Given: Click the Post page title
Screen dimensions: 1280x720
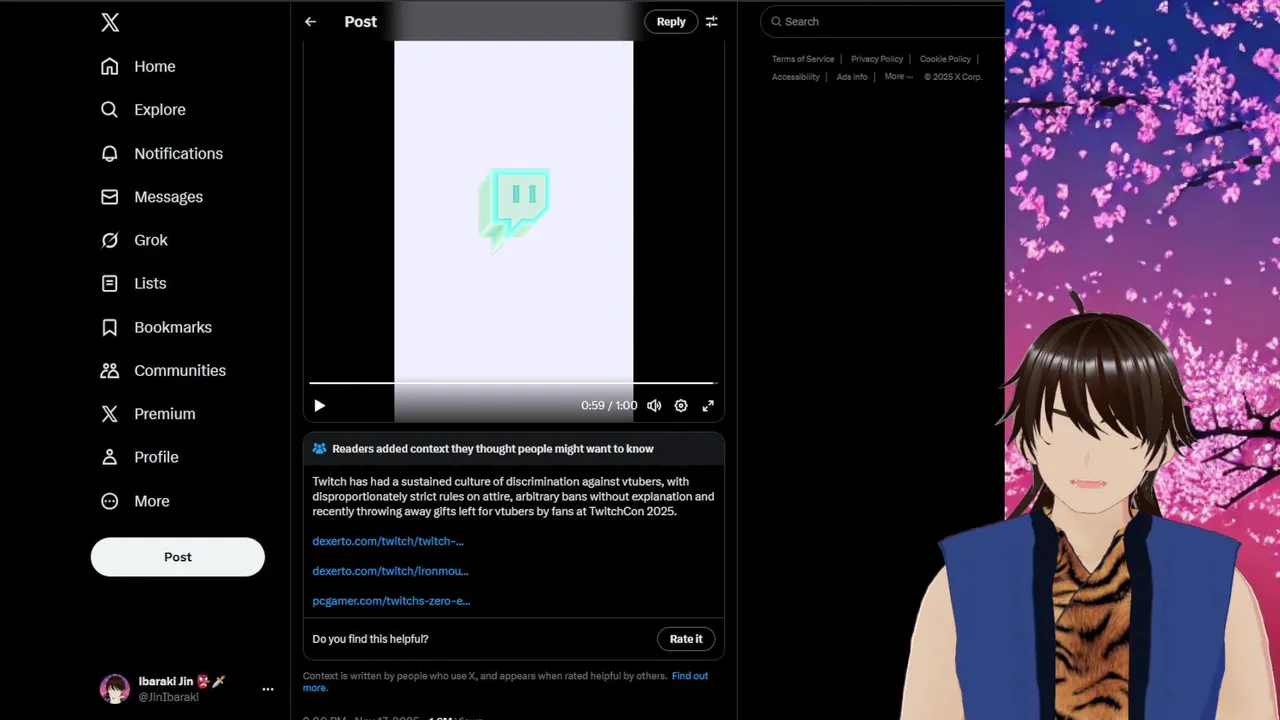Looking at the screenshot, I should pyautogui.click(x=361, y=22).
